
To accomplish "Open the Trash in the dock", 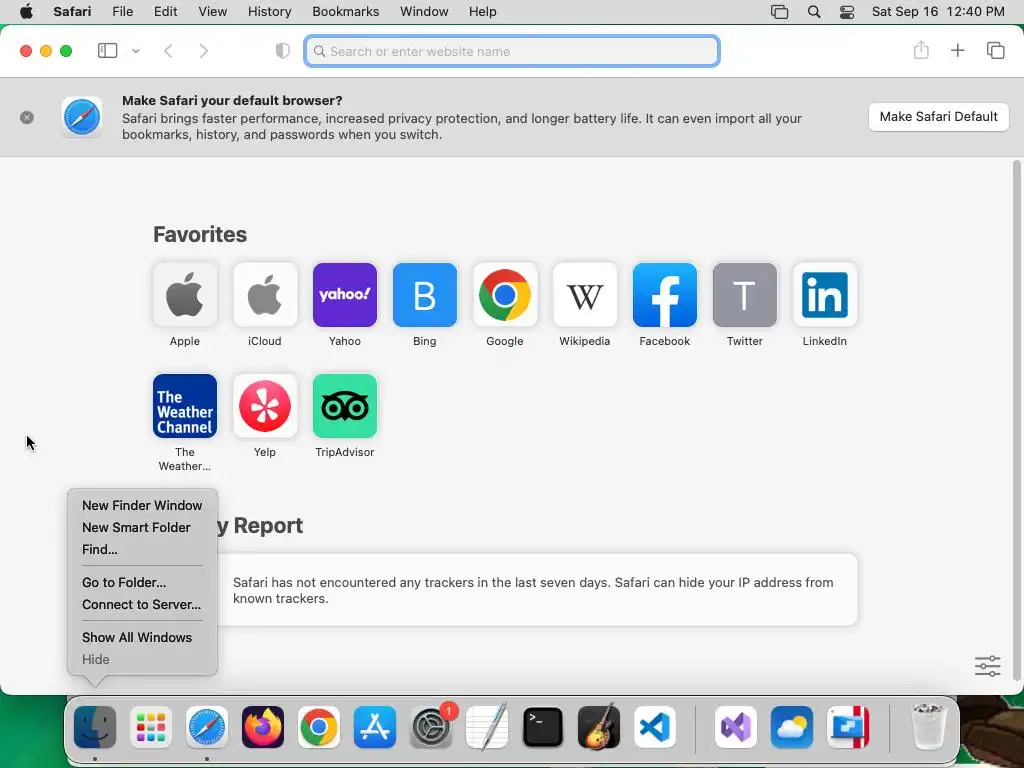I will [x=928, y=727].
